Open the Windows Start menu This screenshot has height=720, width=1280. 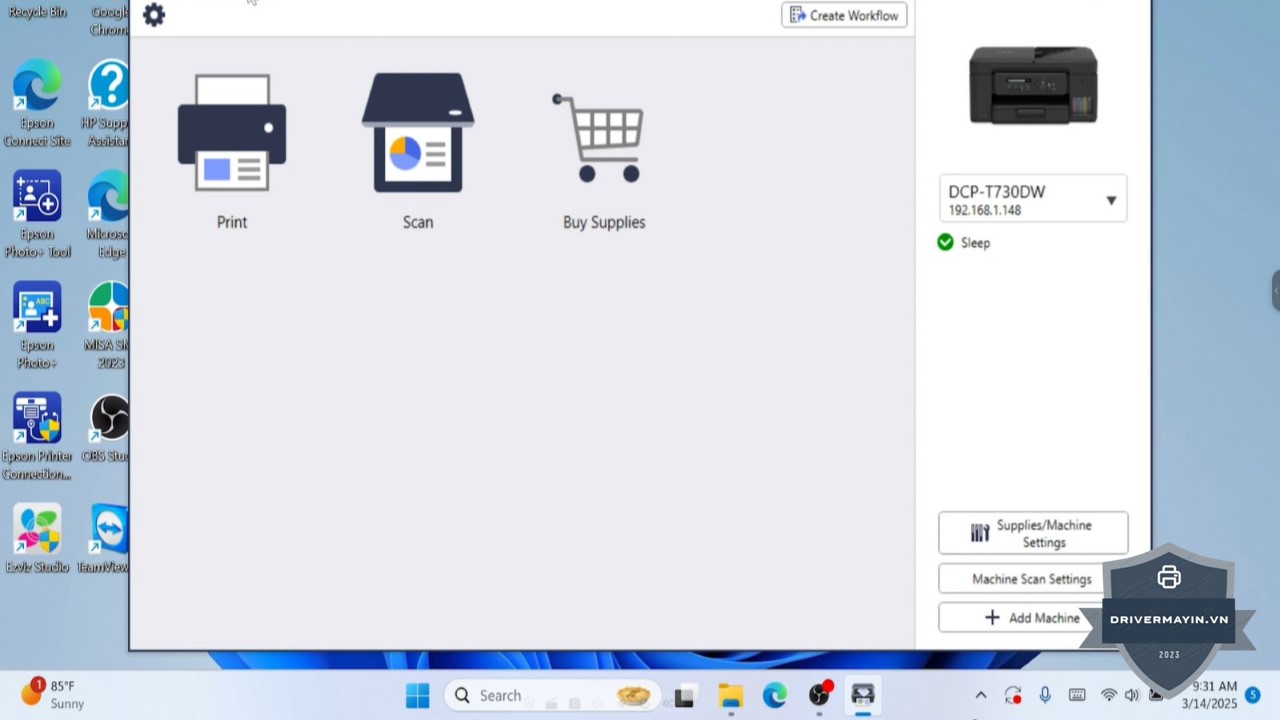pyautogui.click(x=418, y=695)
